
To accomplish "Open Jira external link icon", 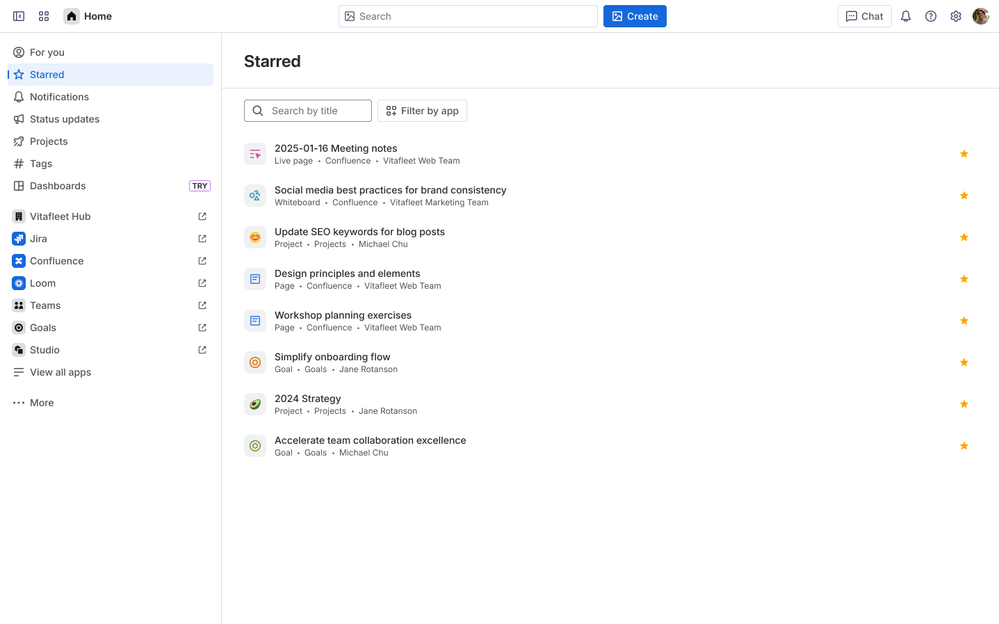I will (x=202, y=239).
